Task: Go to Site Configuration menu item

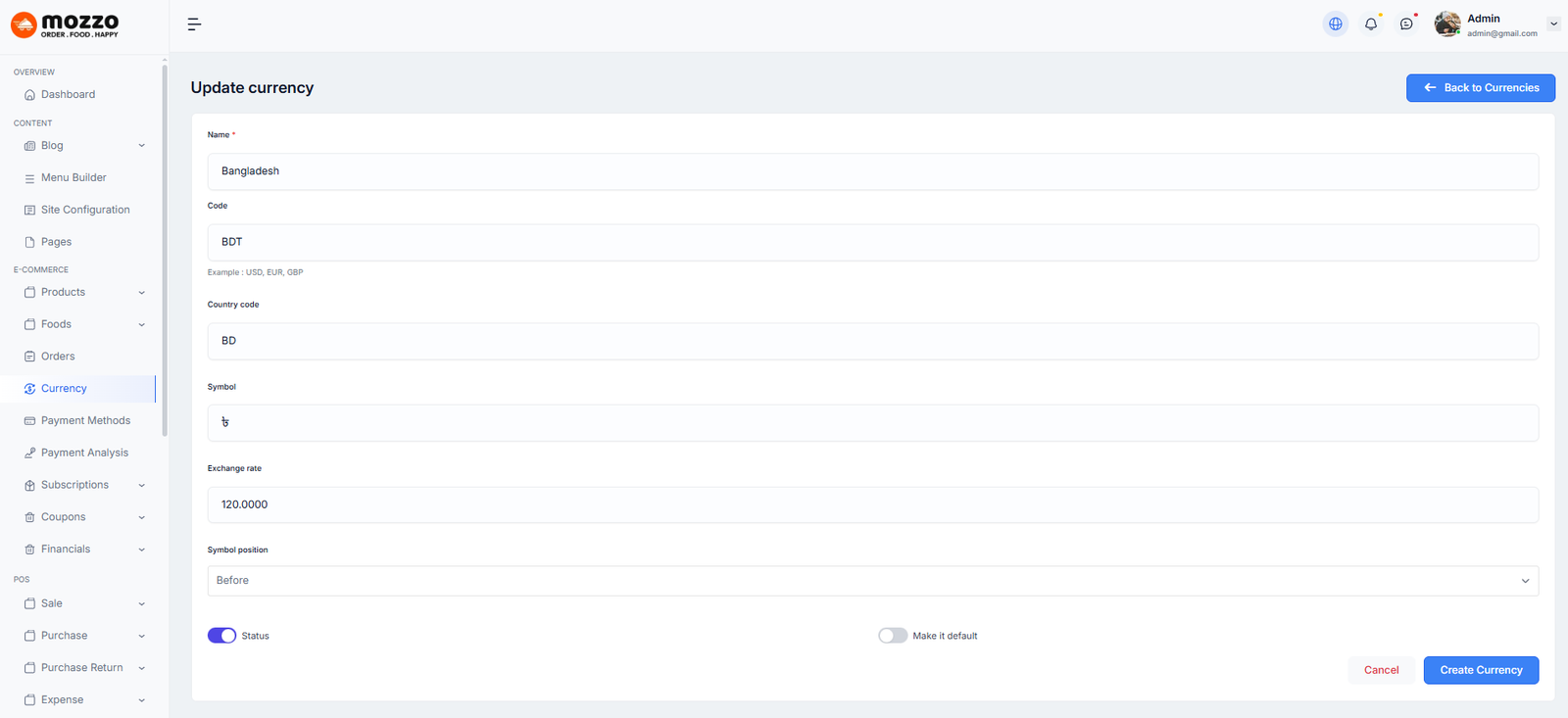Action: pyautogui.click(x=85, y=210)
